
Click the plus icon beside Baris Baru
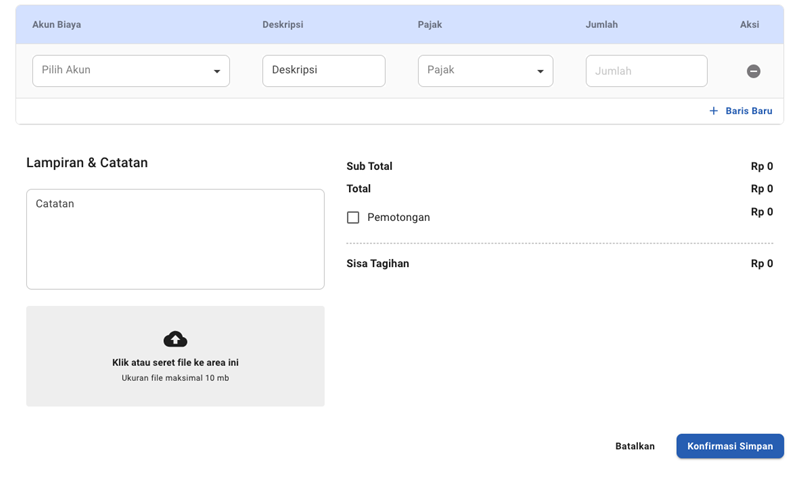click(x=713, y=111)
